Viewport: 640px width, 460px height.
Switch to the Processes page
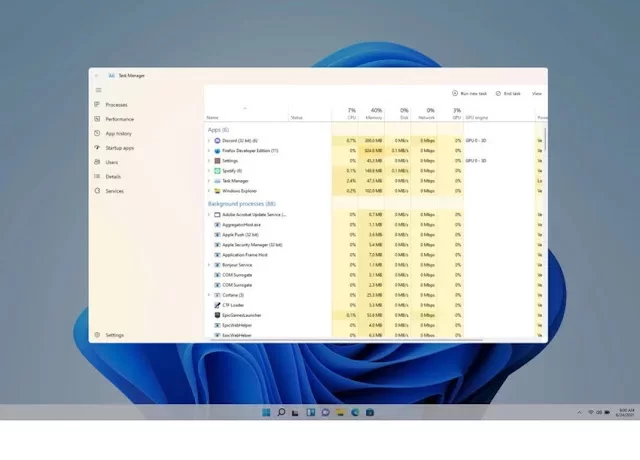(x=116, y=105)
